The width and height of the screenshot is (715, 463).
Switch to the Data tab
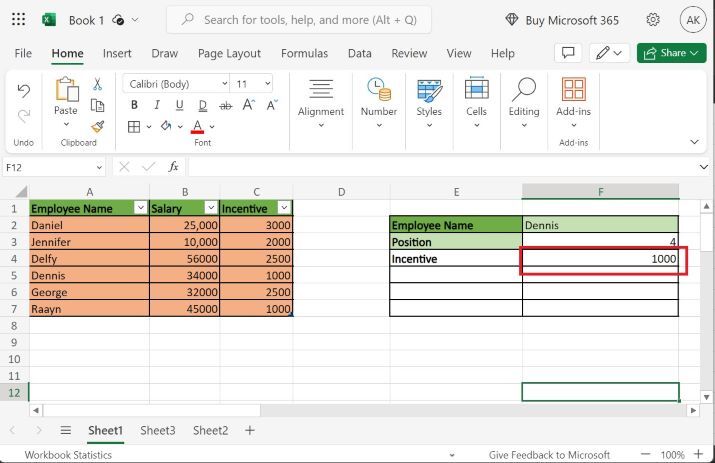(x=359, y=53)
